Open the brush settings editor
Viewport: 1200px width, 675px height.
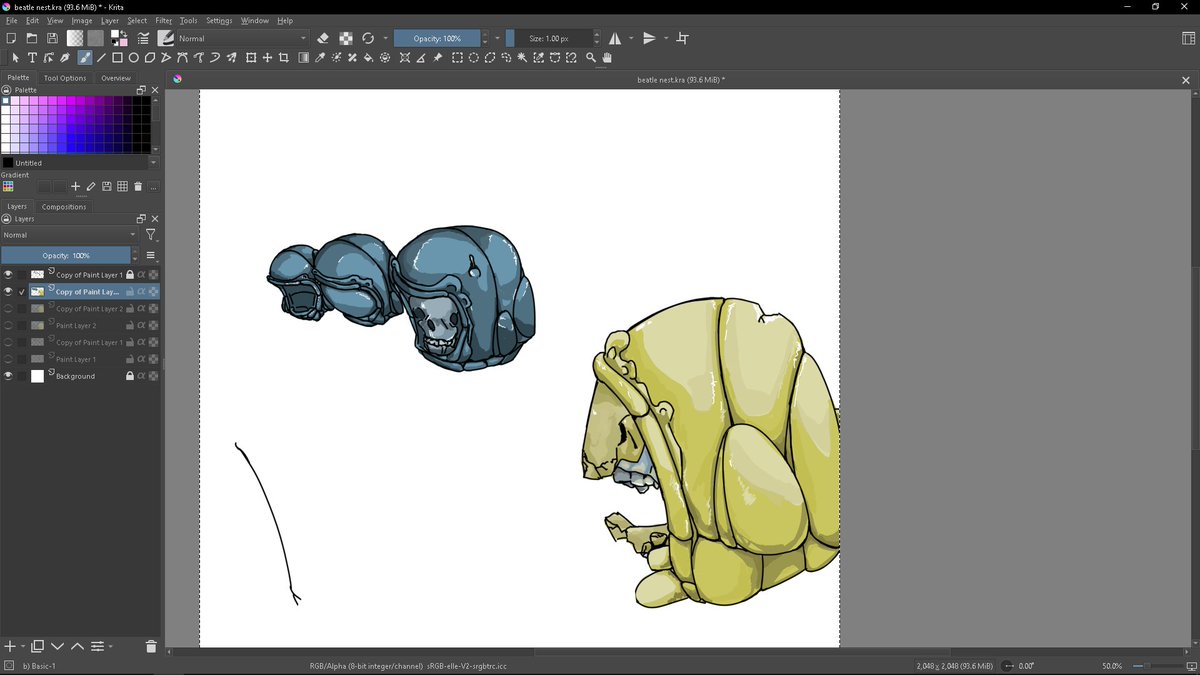[143, 38]
